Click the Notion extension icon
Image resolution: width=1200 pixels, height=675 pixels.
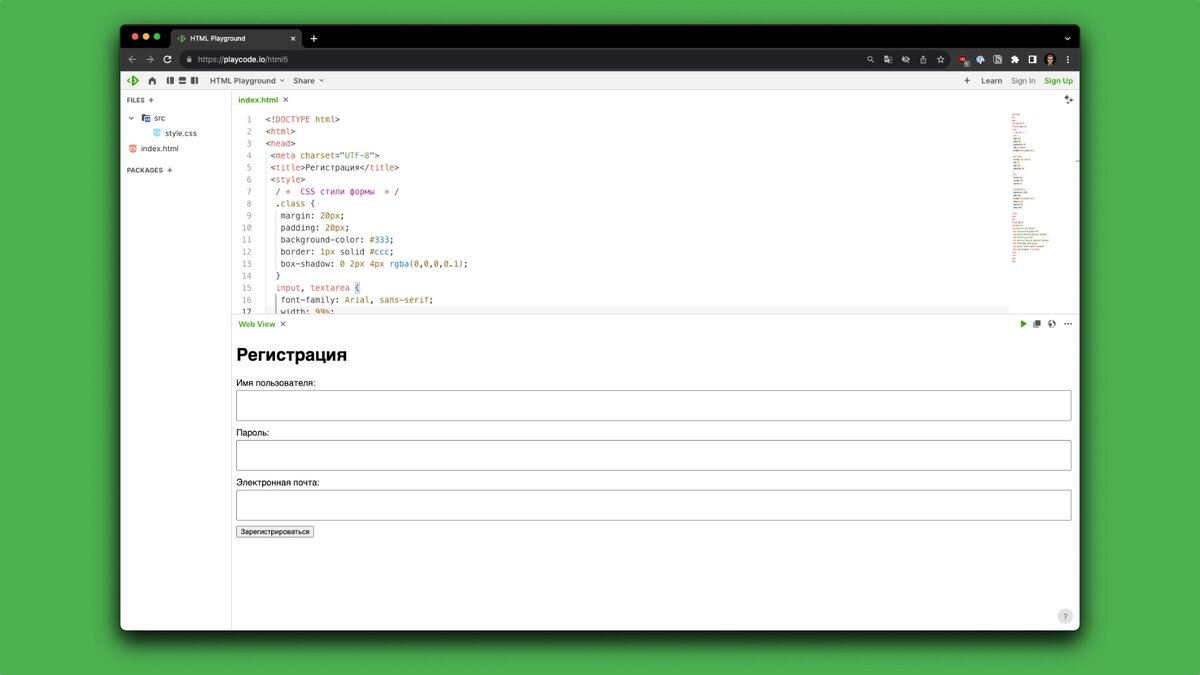[x=998, y=59]
